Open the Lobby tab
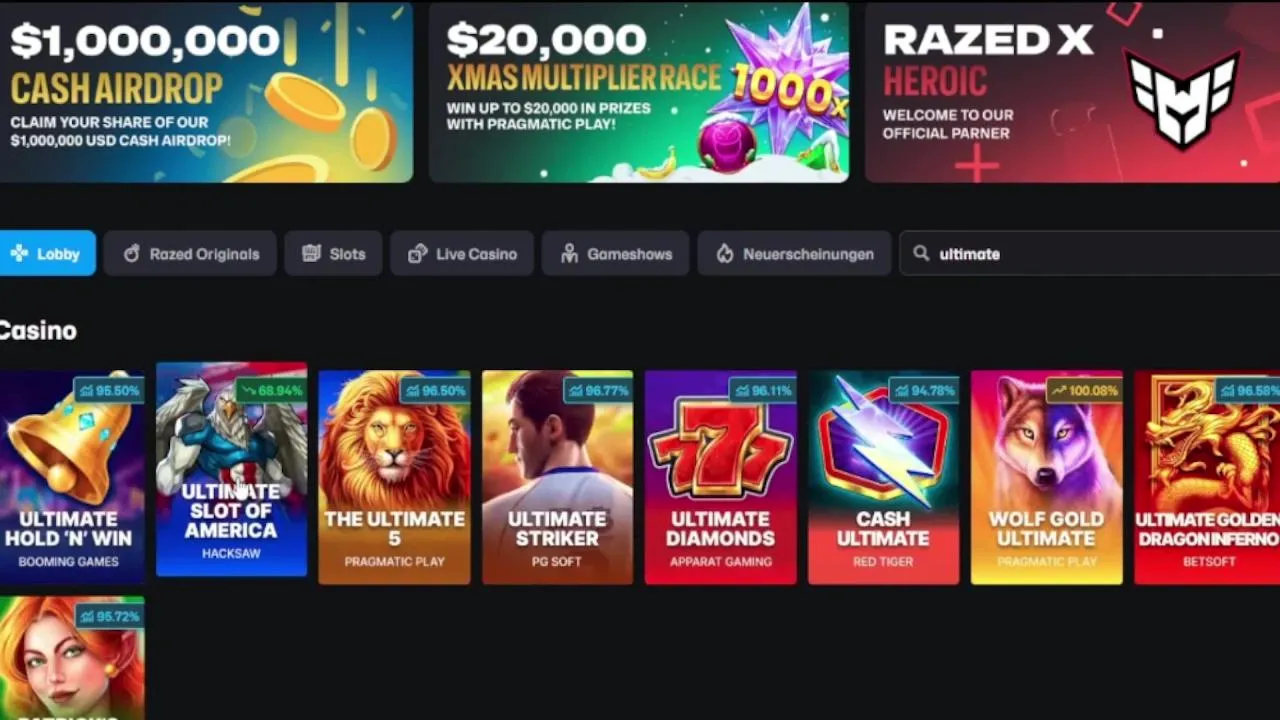The height and width of the screenshot is (720, 1280). 47,254
